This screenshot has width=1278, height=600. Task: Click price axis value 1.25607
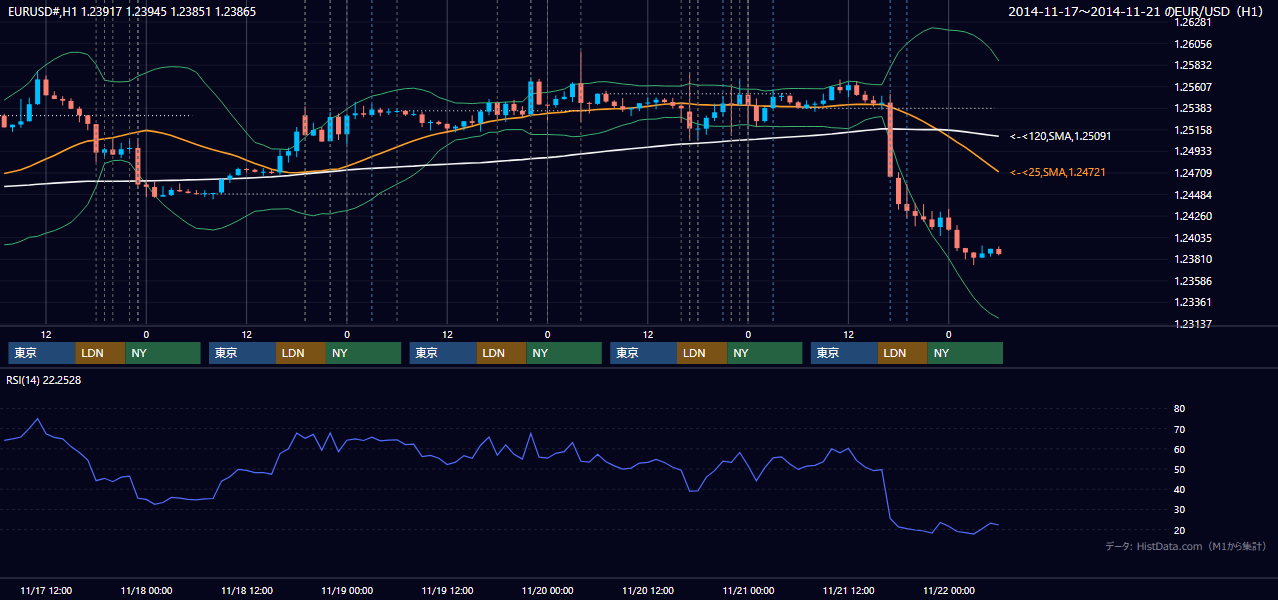click(1193, 87)
